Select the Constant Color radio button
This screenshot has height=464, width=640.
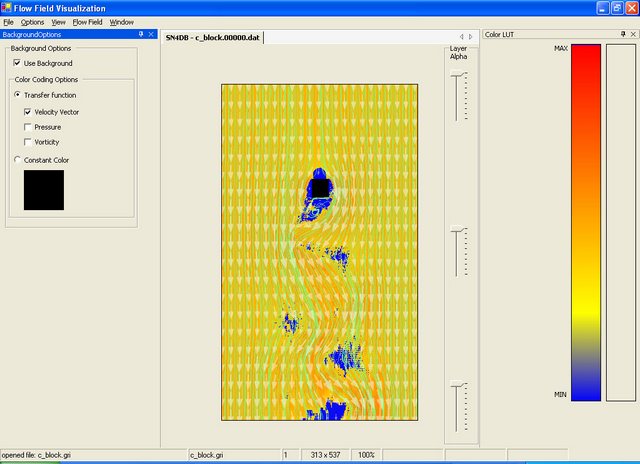[x=17, y=160]
